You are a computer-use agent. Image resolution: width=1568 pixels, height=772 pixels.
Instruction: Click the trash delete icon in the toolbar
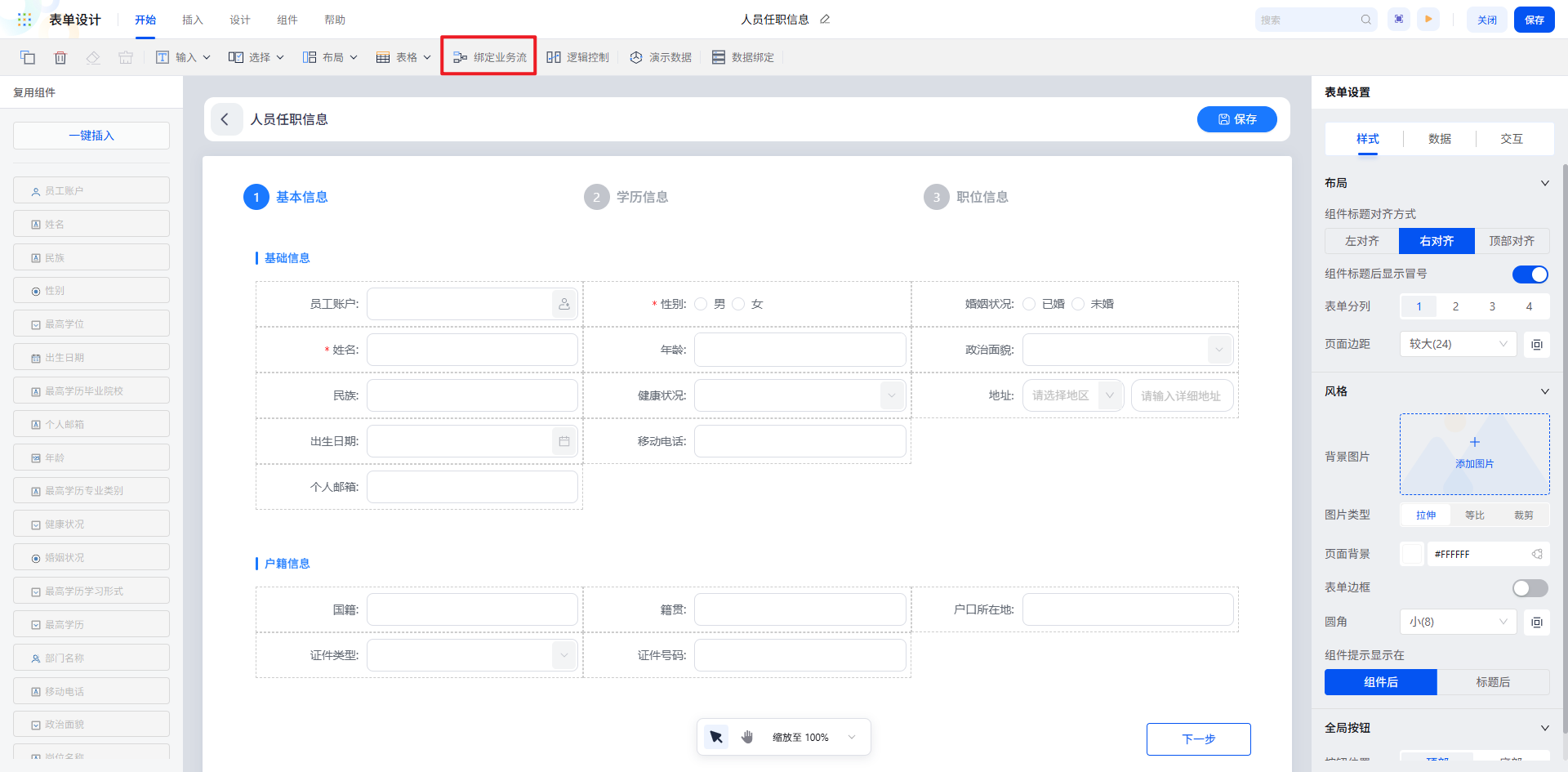[60, 57]
